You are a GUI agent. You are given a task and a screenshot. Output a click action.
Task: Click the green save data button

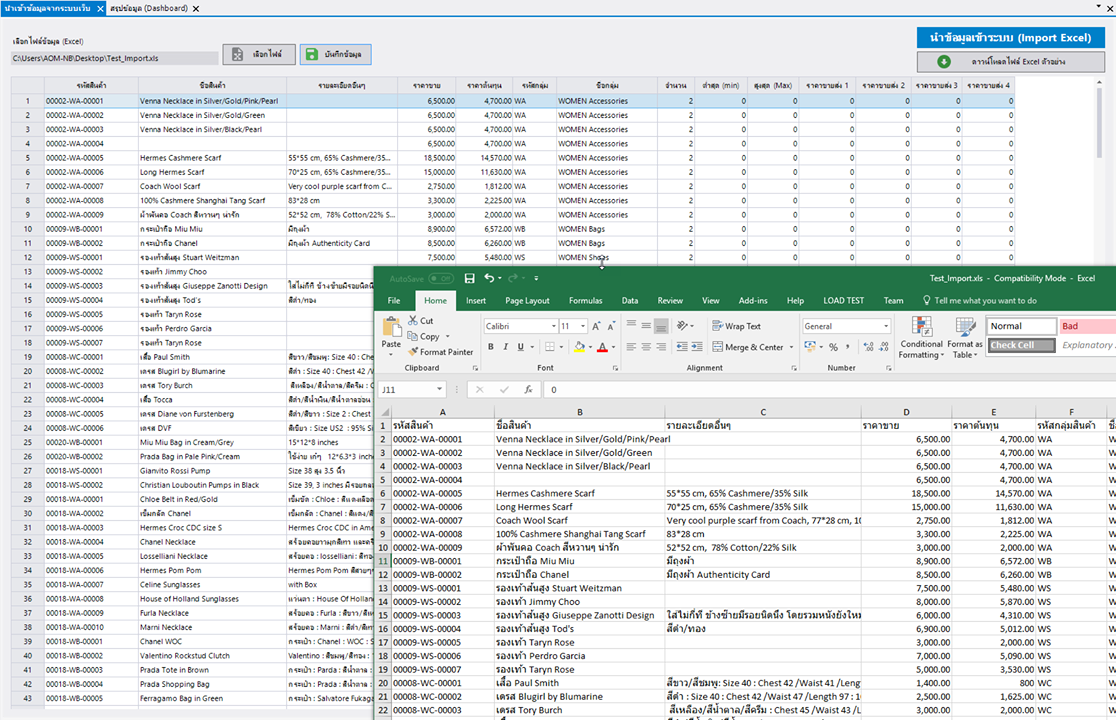pos(335,54)
